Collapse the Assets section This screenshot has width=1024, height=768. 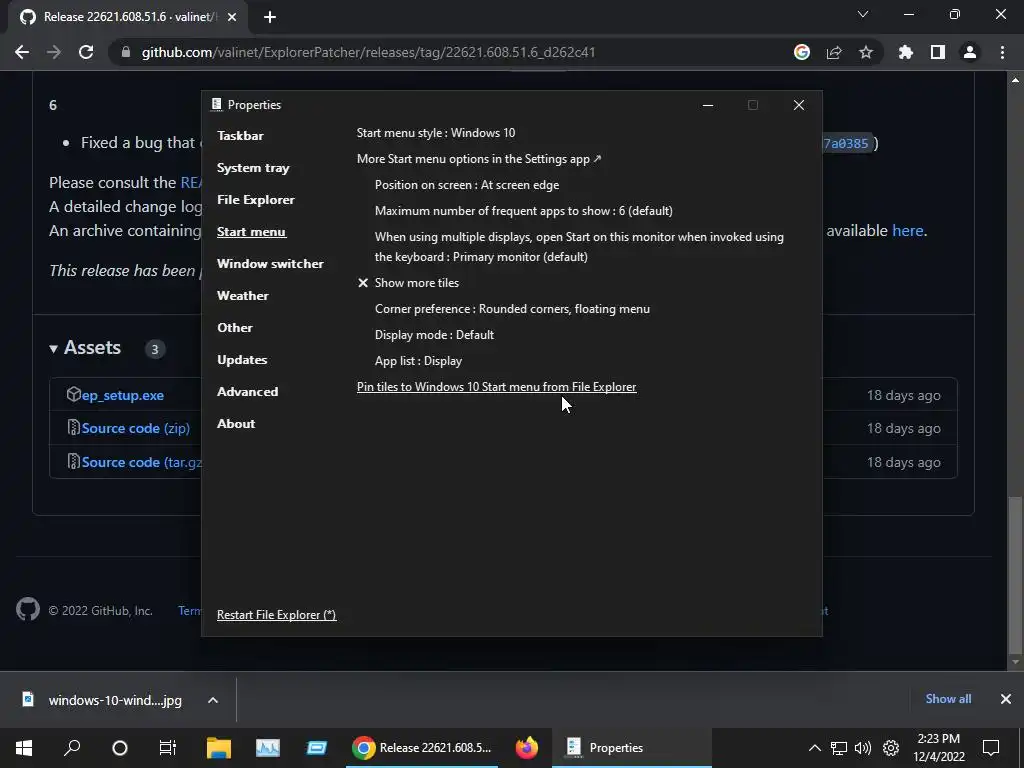(86, 348)
